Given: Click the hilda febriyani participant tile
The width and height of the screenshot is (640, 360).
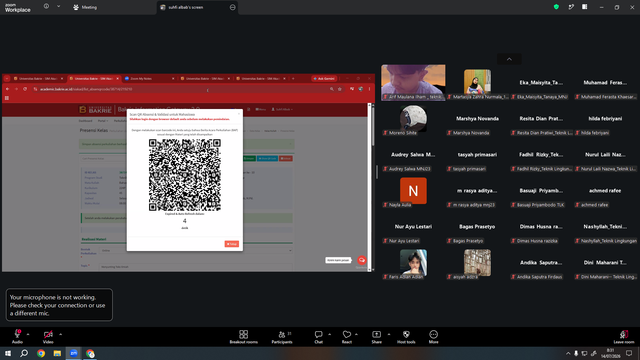Looking at the screenshot, I should 605,118.
